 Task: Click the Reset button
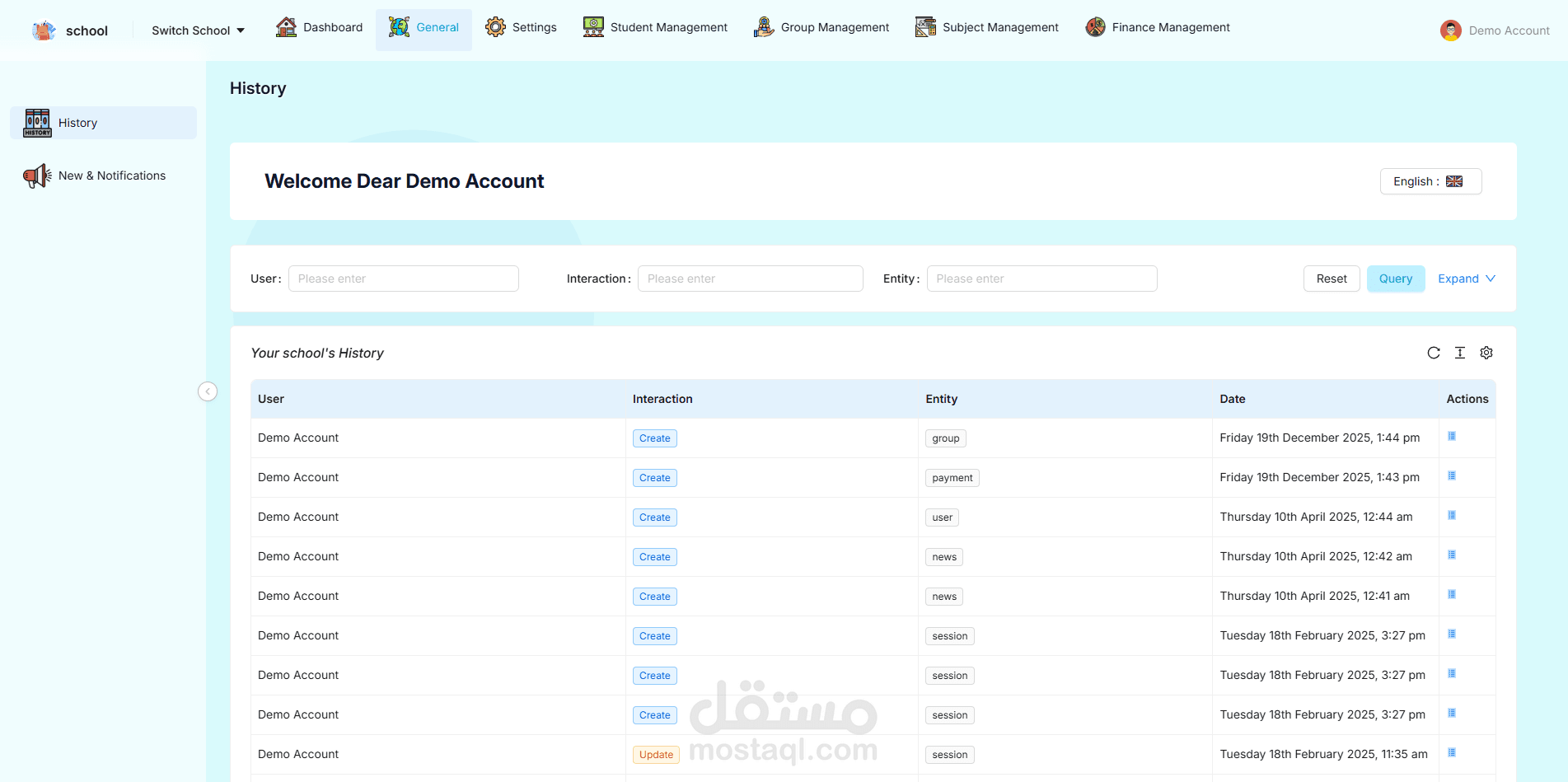pyautogui.click(x=1332, y=279)
